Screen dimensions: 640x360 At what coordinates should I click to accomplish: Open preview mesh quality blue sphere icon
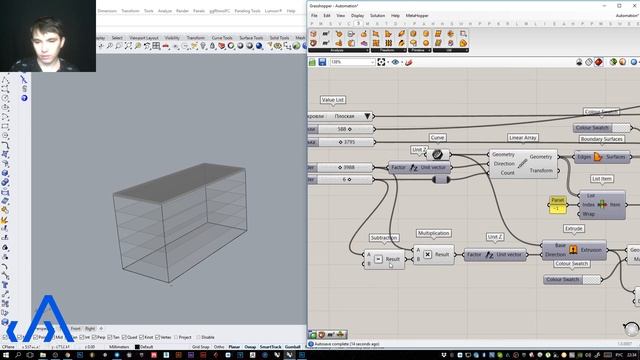(634, 62)
